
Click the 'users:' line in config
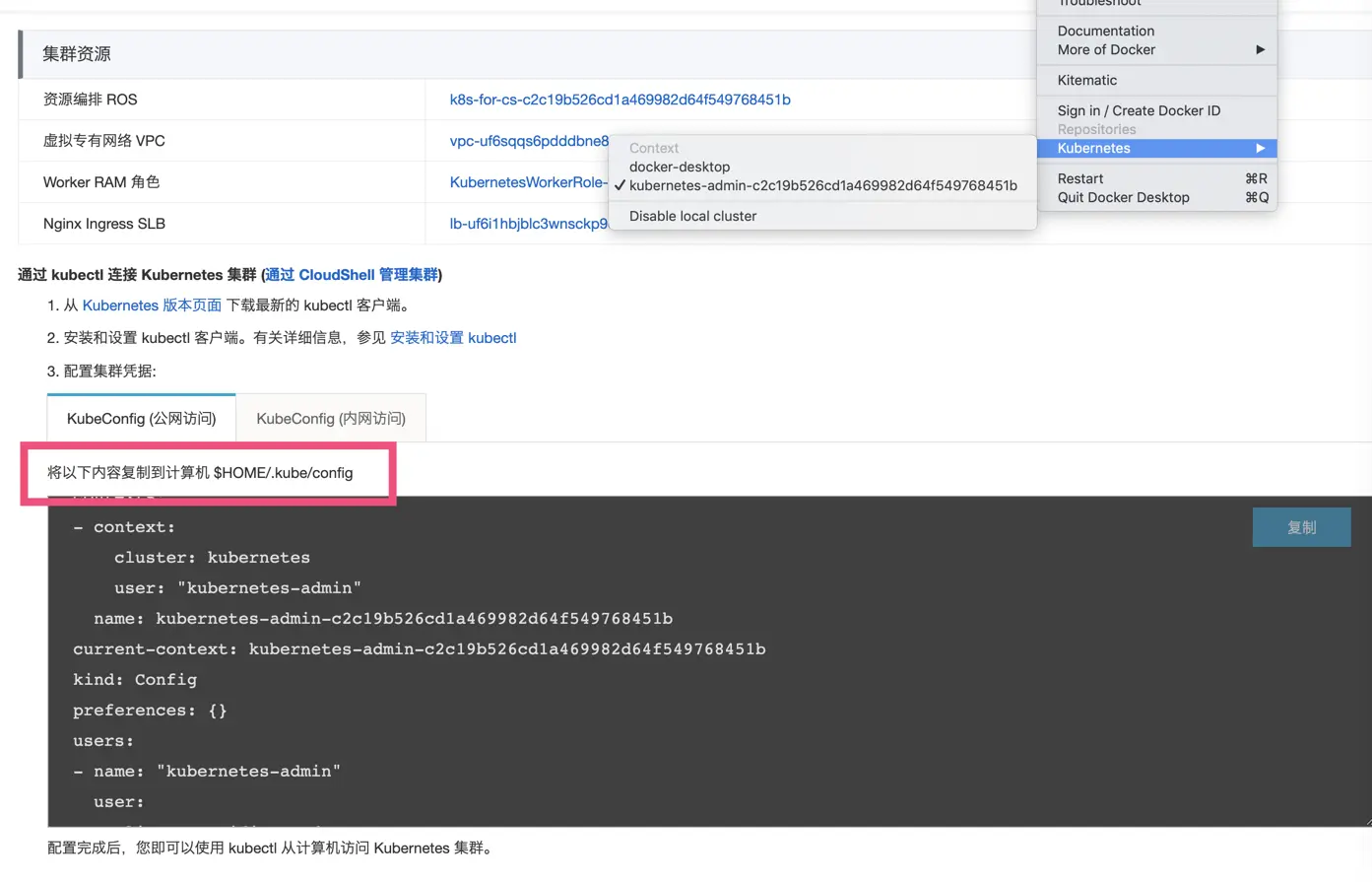click(103, 741)
